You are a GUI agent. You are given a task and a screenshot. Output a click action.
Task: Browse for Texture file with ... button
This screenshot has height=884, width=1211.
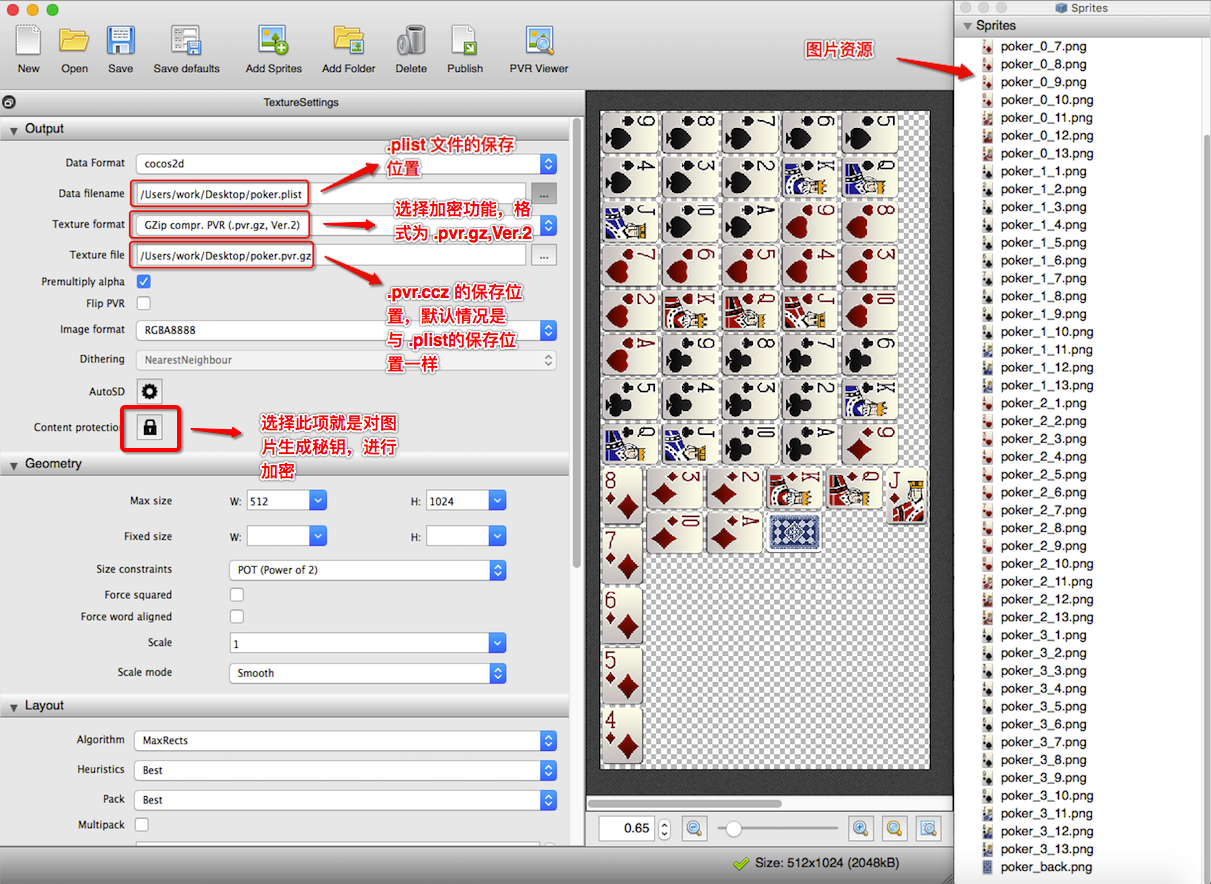click(x=543, y=256)
